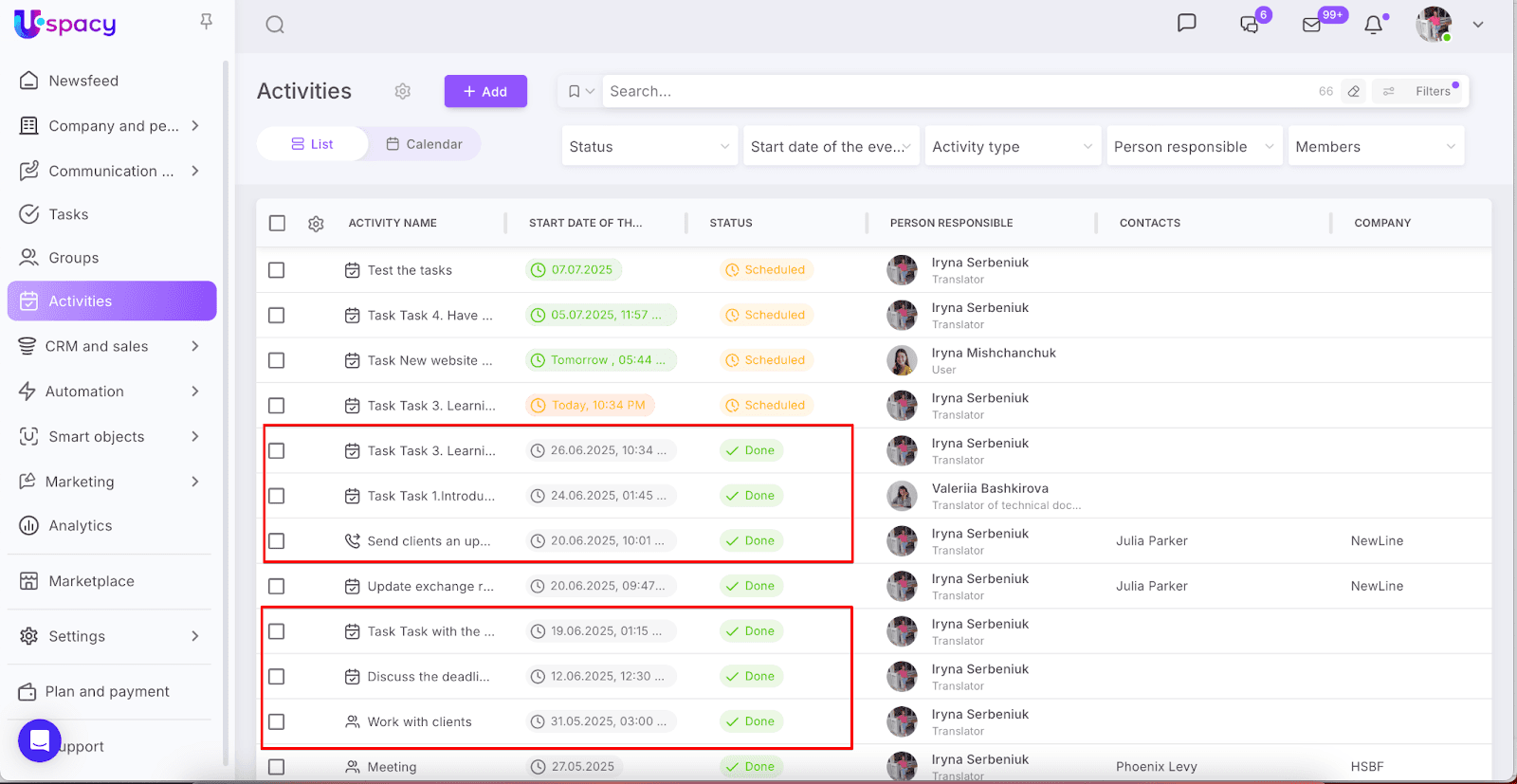1517x784 pixels.
Task: Click the search magnifier icon in top bar
Action: pyautogui.click(x=275, y=25)
